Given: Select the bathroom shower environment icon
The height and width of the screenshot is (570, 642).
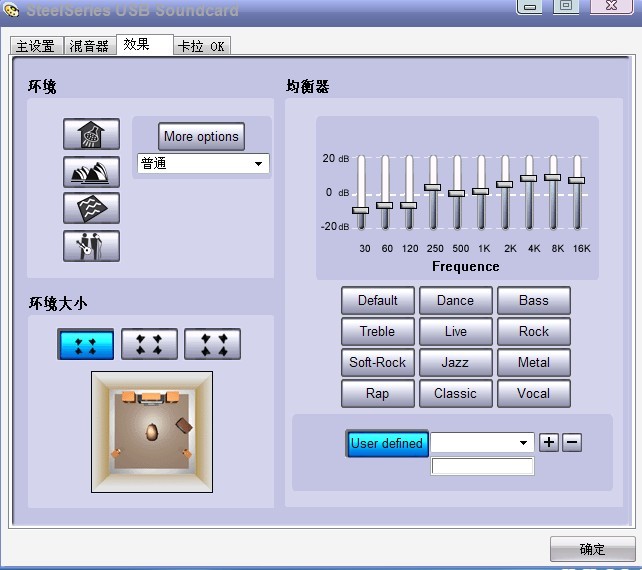Looking at the screenshot, I should click(x=91, y=135).
